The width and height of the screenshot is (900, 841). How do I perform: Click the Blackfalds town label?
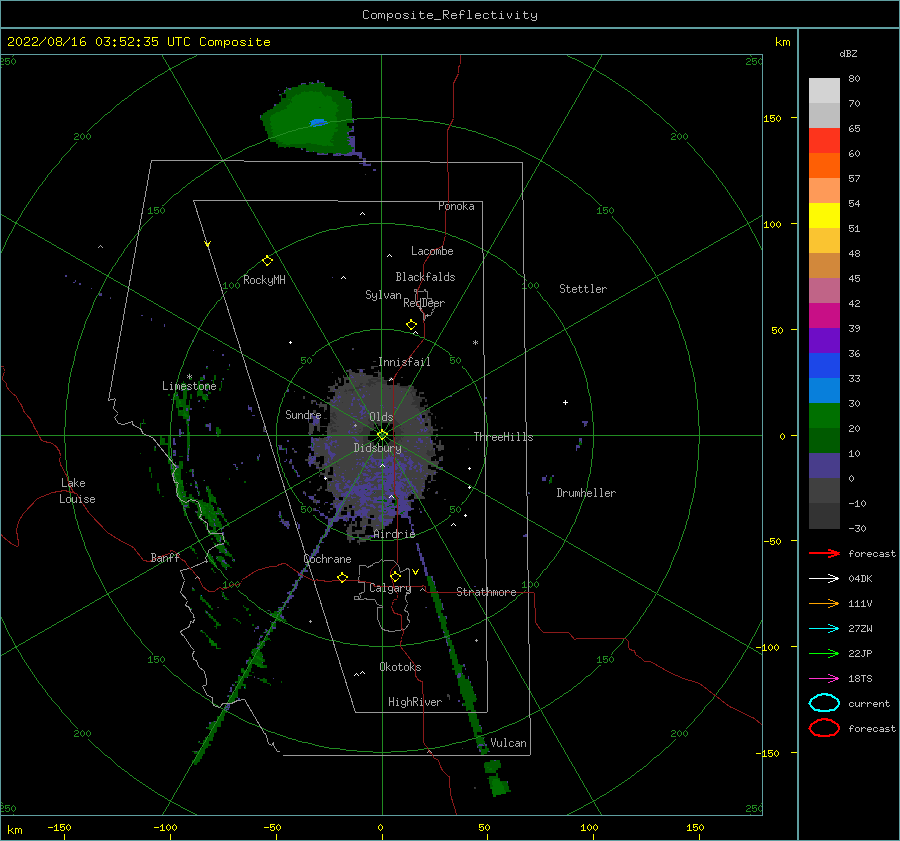[425, 277]
